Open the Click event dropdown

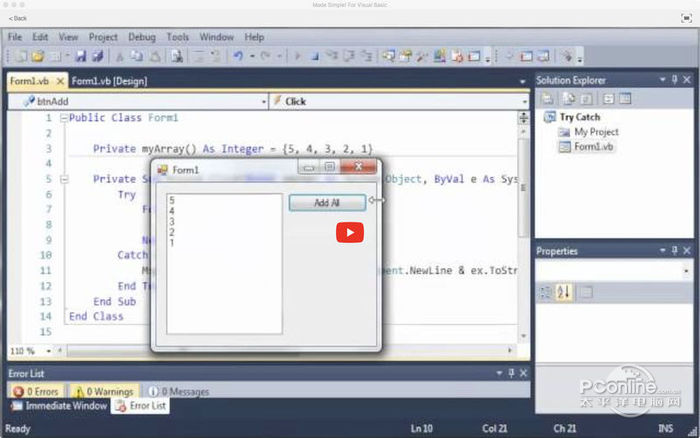tap(523, 101)
